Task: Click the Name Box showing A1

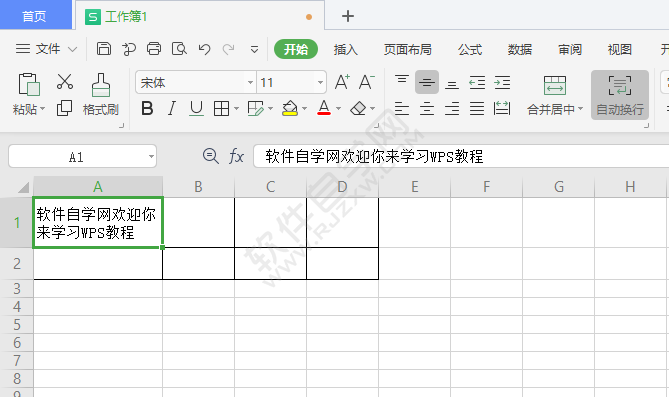Action: (x=82, y=157)
